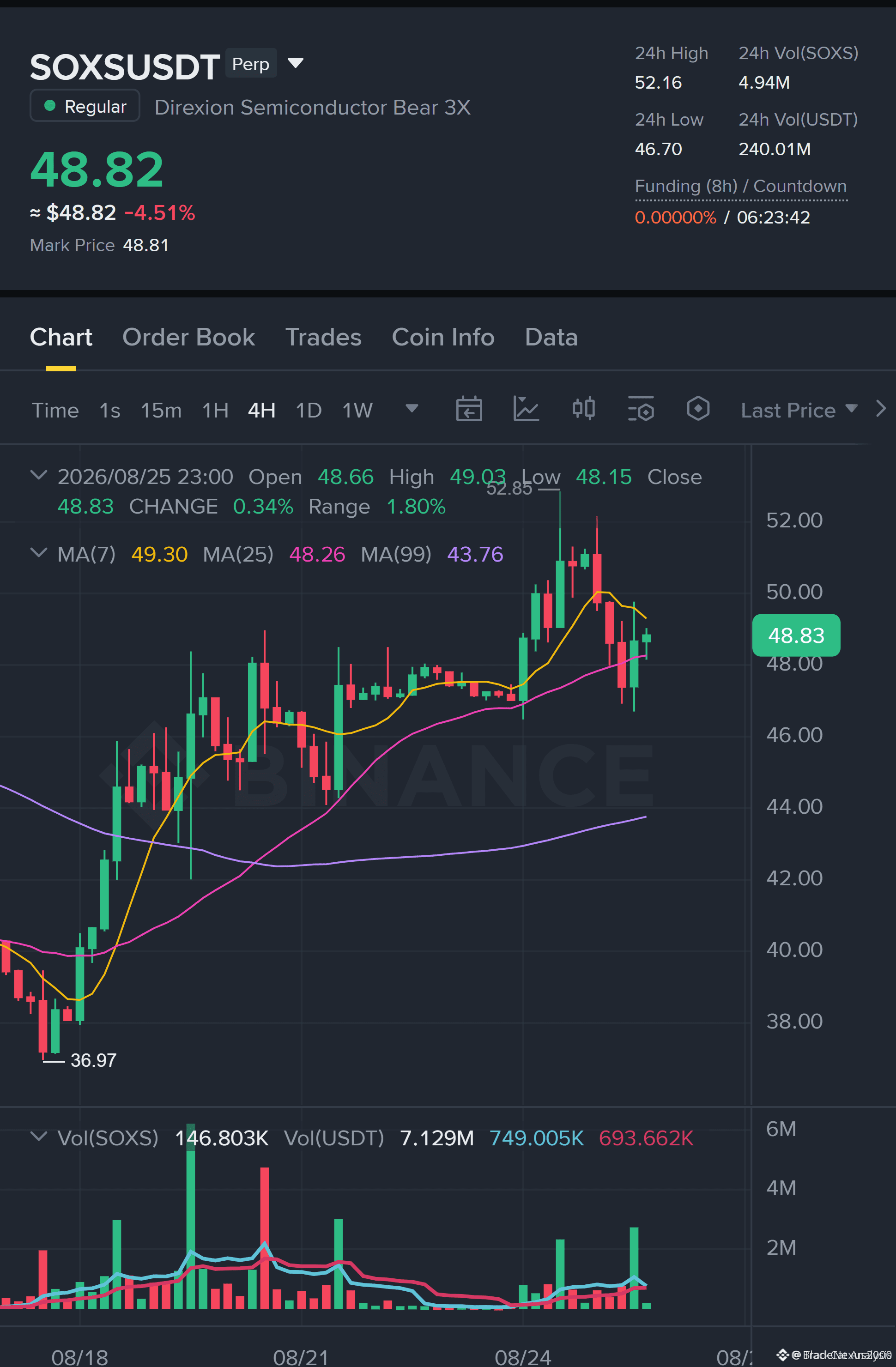Select the Time line chart mode
Viewport: 896px width, 1367px height.
[x=55, y=410]
